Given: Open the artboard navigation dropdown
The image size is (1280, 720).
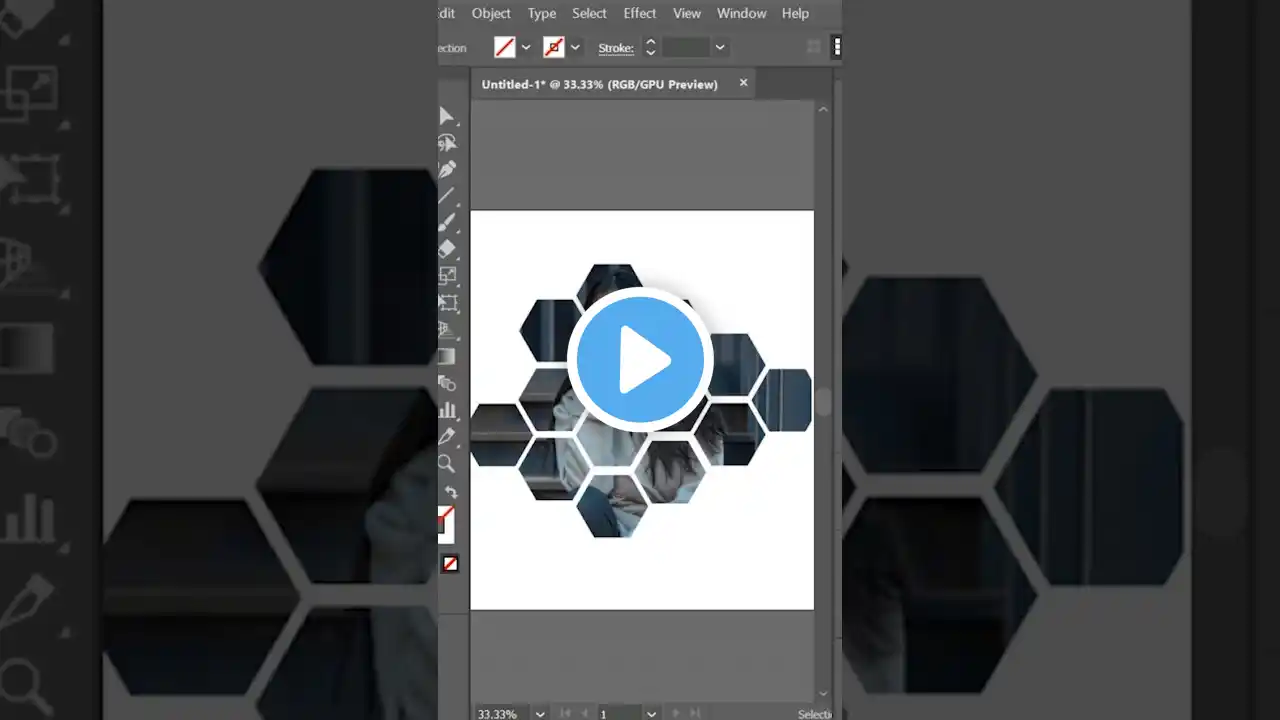Looking at the screenshot, I should pyautogui.click(x=652, y=714).
